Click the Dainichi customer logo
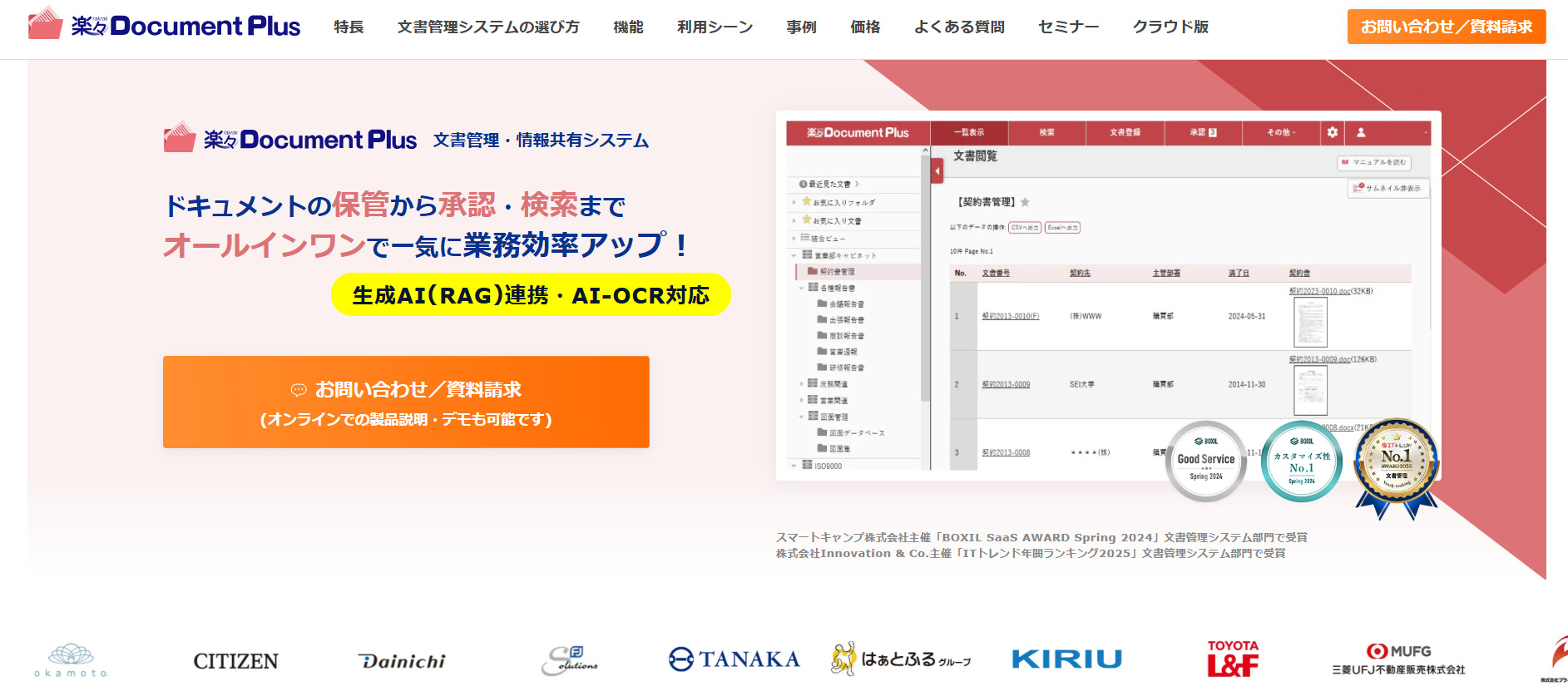1568x696 pixels. [403, 661]
